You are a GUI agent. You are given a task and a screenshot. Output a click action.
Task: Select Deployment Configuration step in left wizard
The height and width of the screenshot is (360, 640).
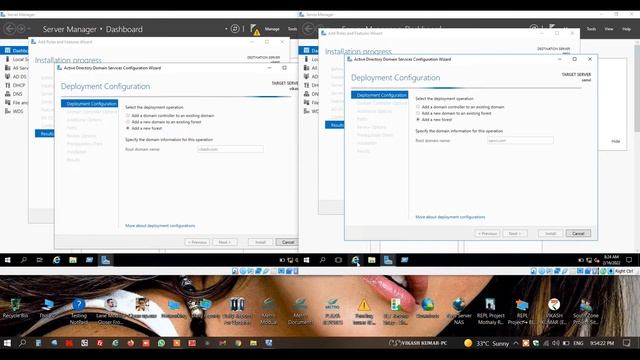[90, 104]
